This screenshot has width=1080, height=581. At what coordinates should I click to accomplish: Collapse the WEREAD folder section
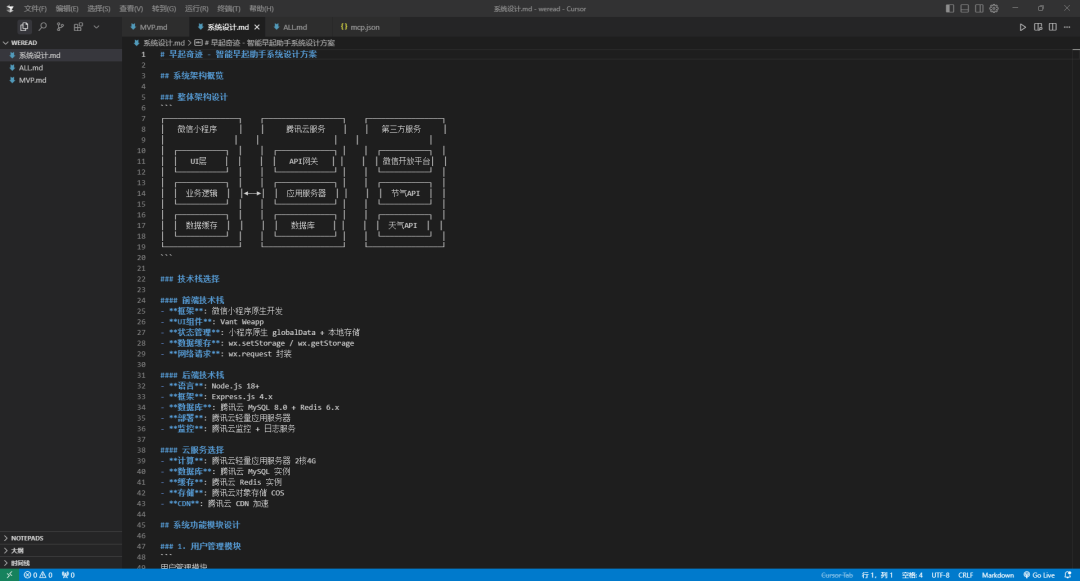click(x=61, y=43)
